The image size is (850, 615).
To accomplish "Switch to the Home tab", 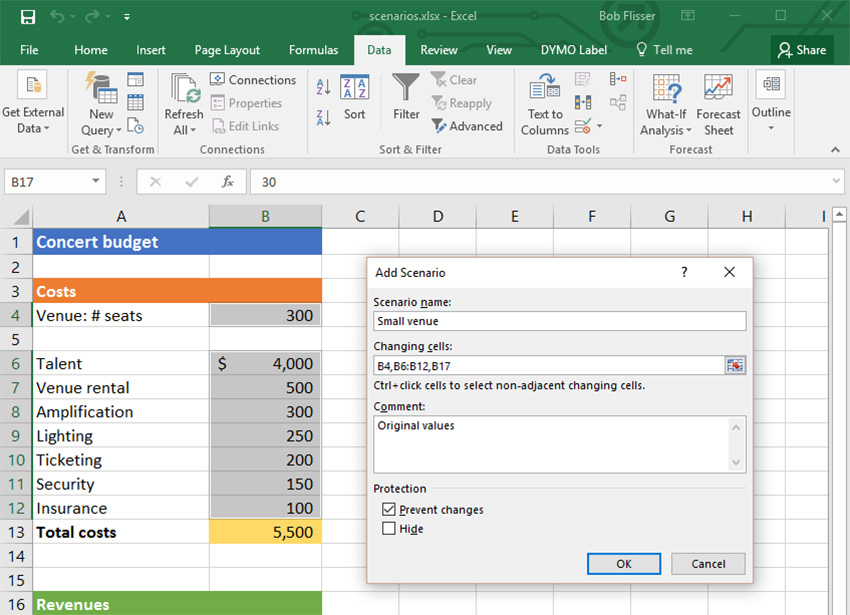I will tap(91, 50).
